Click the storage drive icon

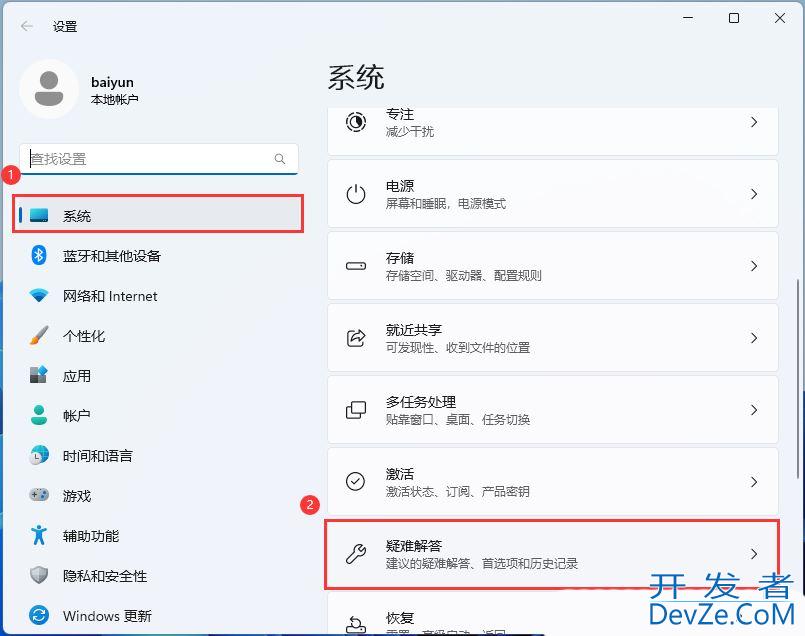[356, 266]
